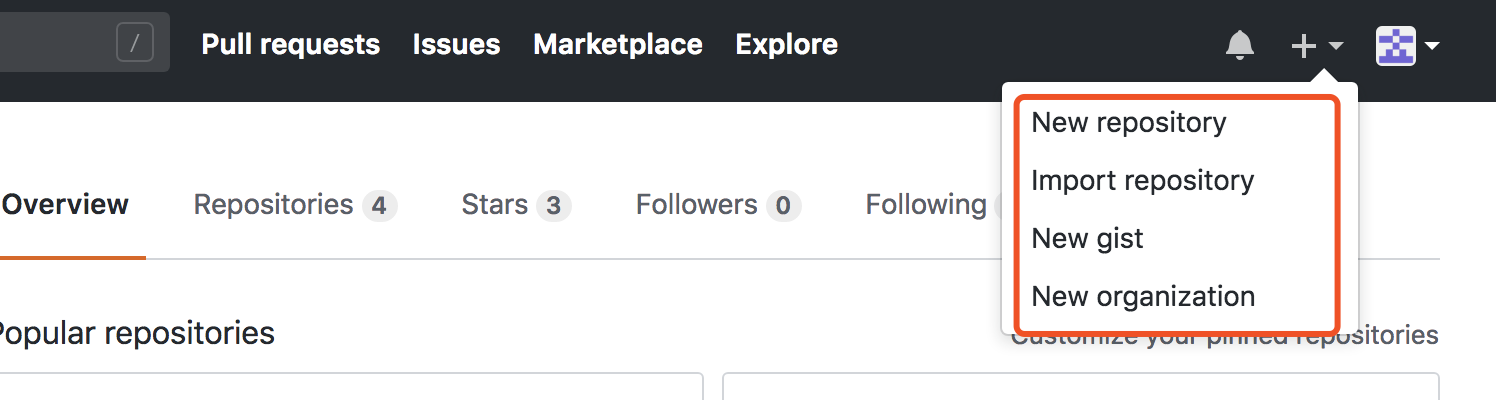Viewport: 1496px width, 400px height.
Task: Click the Repositories count badge showing 4
Action: [379, 206]
